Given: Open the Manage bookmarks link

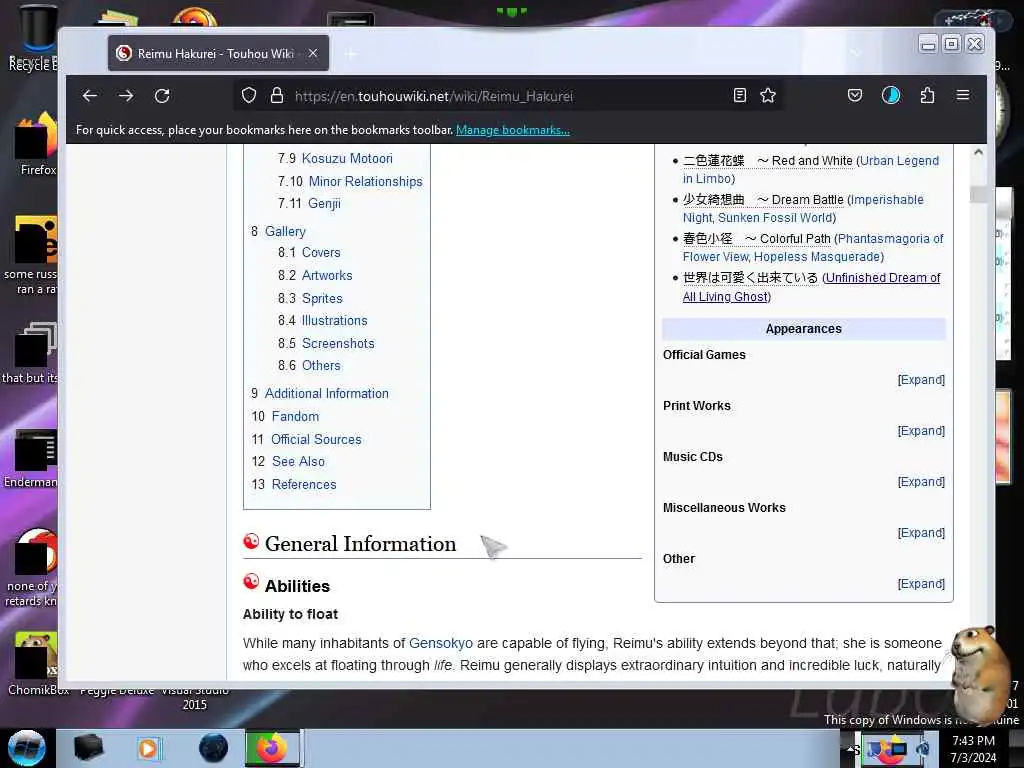Looking at the screenshot, I should pyautogui.click(x=513, y=130).
